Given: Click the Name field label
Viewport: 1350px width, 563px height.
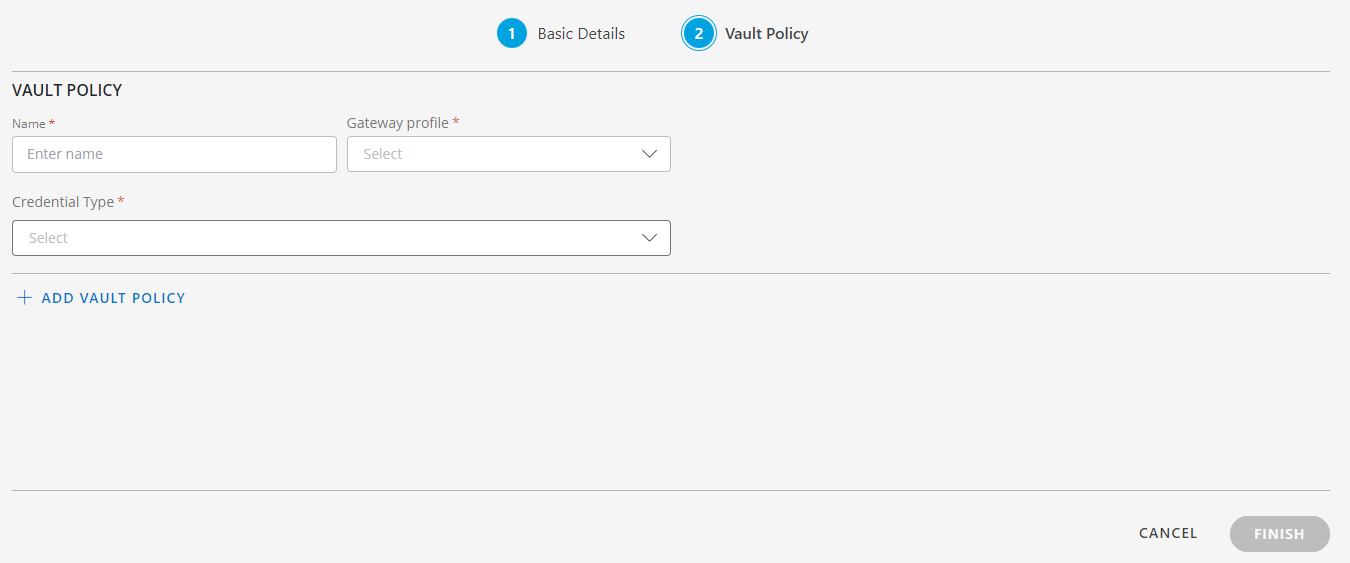Looking at the screenshot, I should [29, 123].
